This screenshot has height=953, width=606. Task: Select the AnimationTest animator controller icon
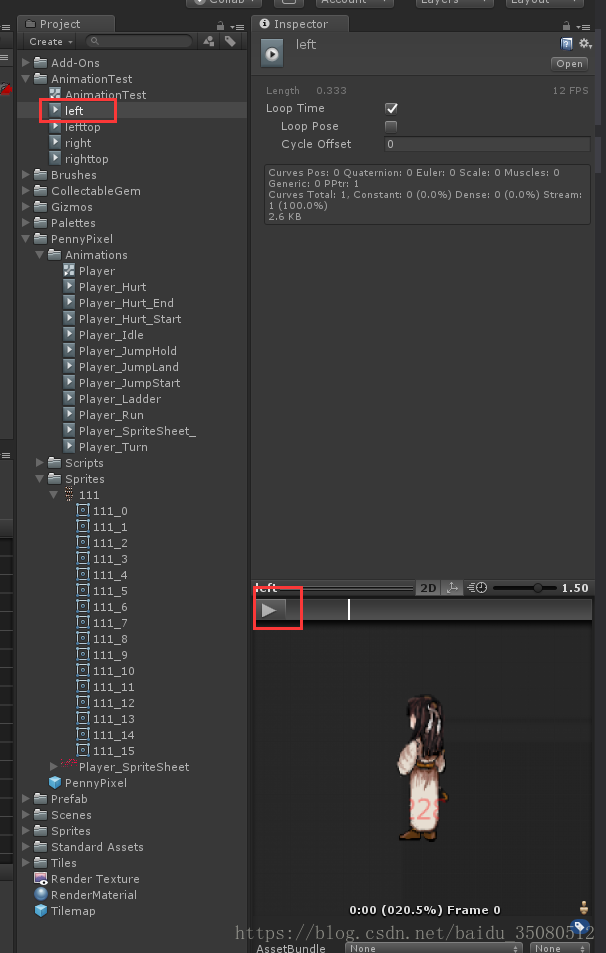(55, 94)
